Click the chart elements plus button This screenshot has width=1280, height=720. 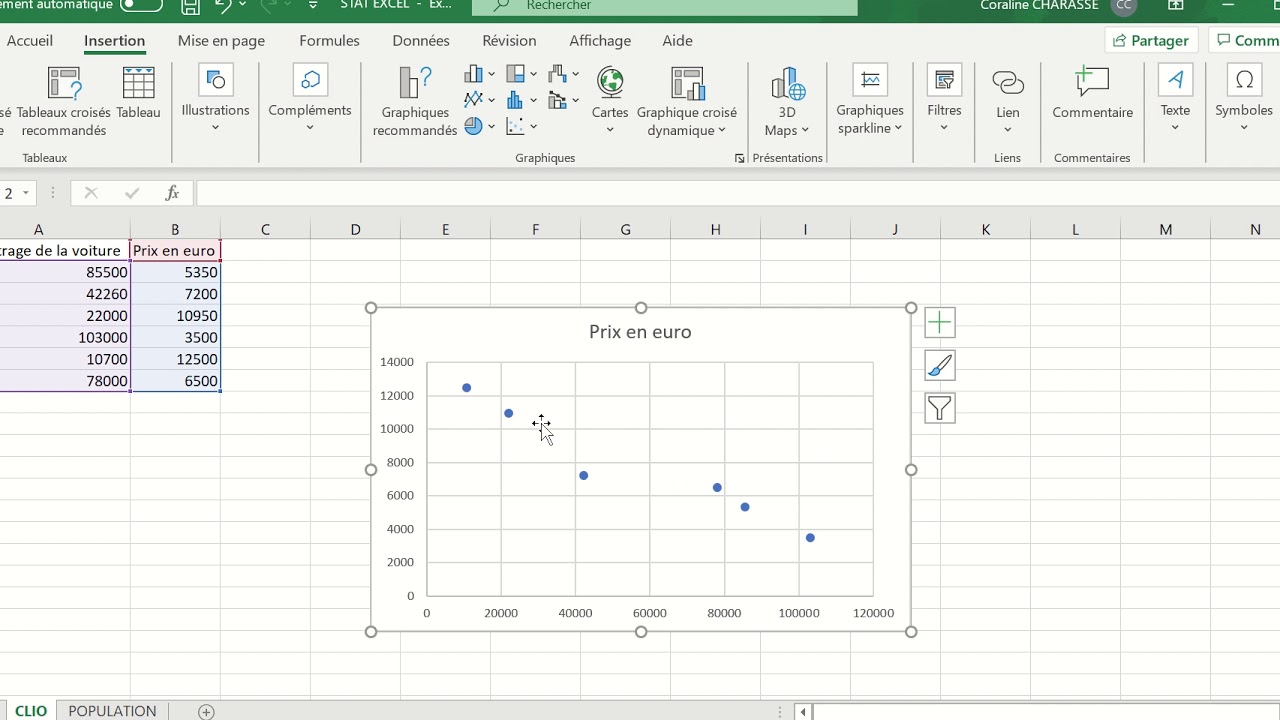click(x=939, y=322)
